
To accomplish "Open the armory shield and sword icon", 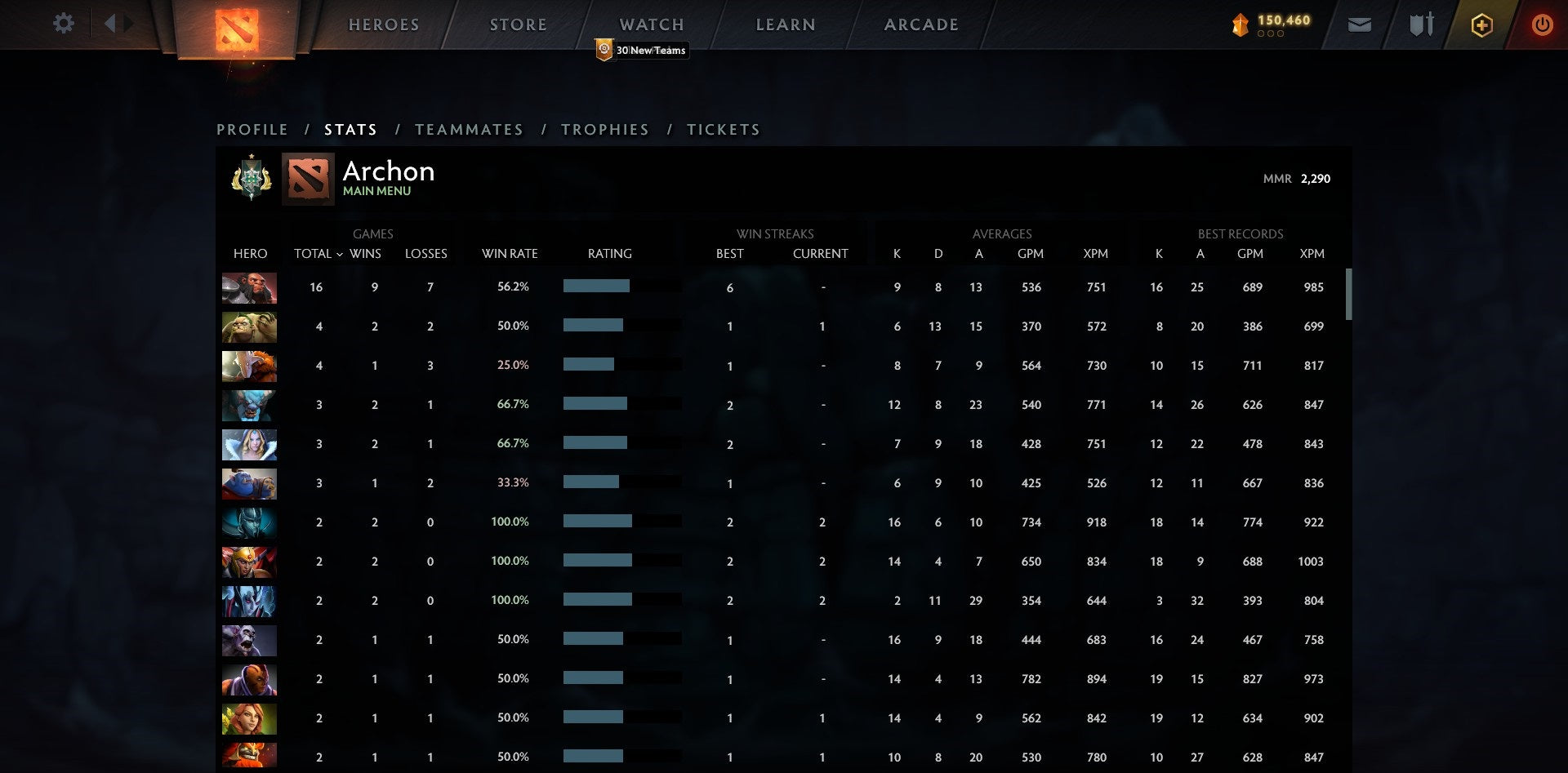I will (x=1421, y=25).
